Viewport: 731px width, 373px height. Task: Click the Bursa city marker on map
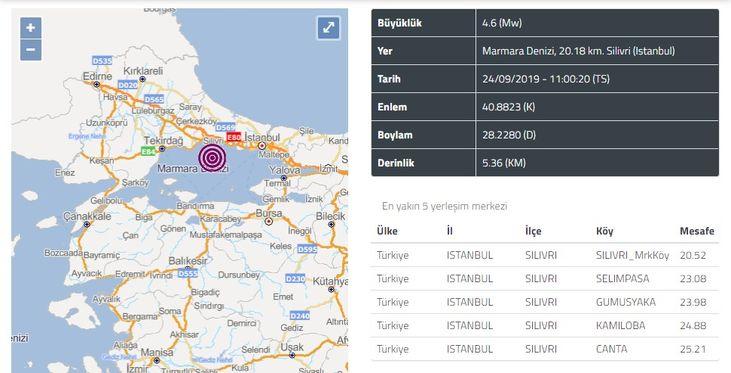(x=269, y=221)
